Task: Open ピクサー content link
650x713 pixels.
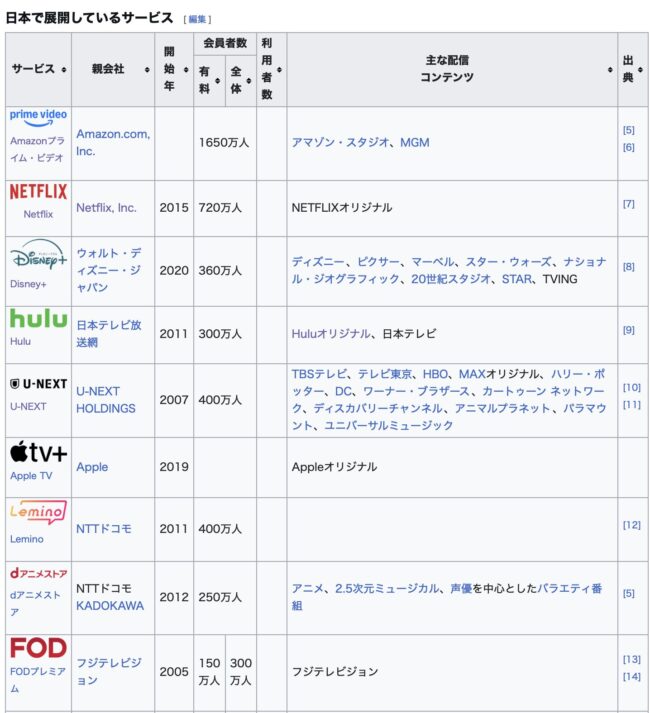Action: tap(378, 262)
